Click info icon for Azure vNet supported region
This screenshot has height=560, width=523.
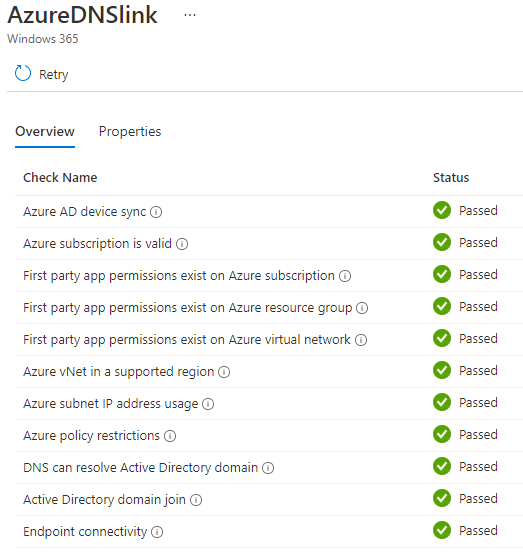click(224, 372)
